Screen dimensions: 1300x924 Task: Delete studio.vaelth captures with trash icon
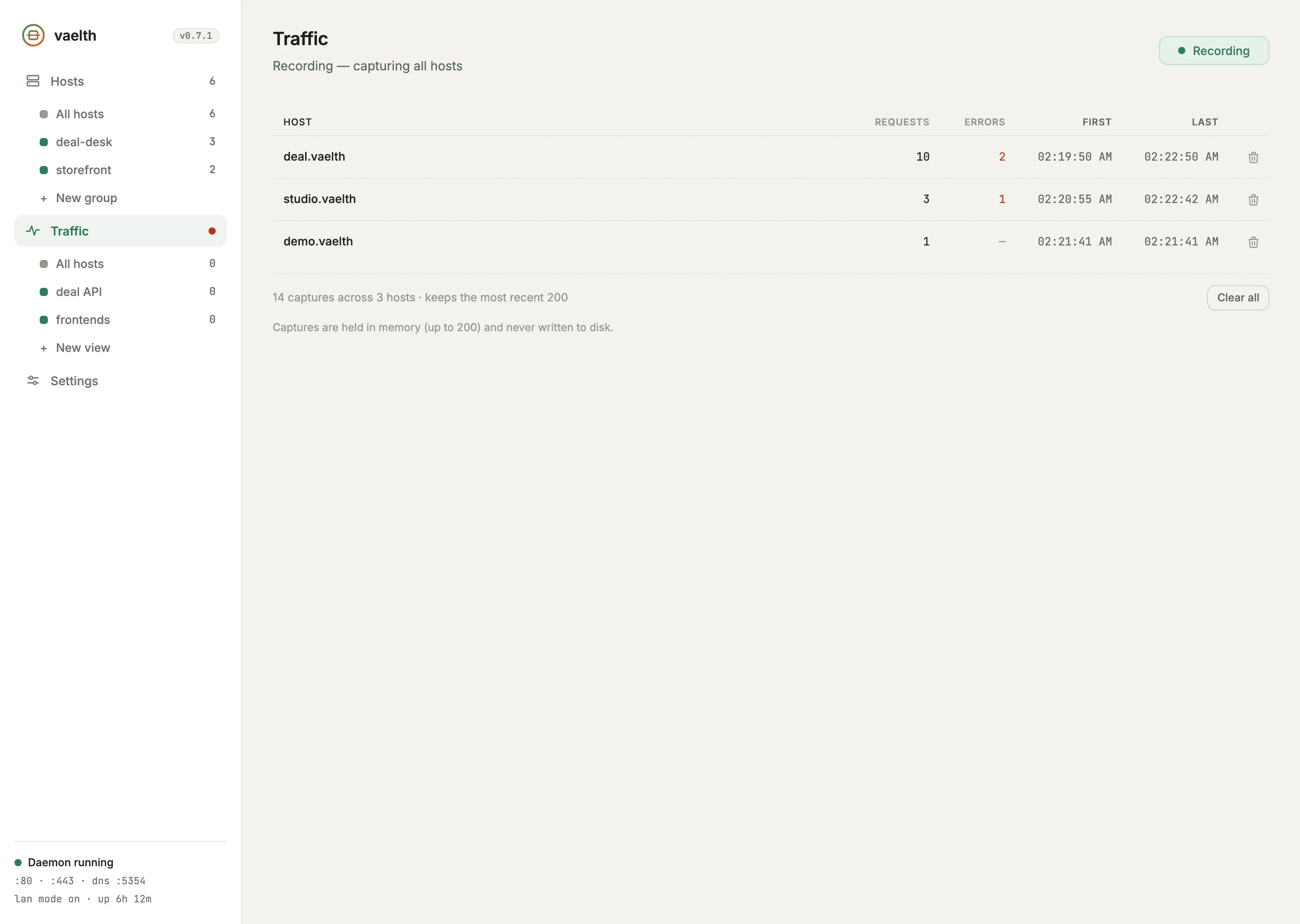click(1254, 200)
